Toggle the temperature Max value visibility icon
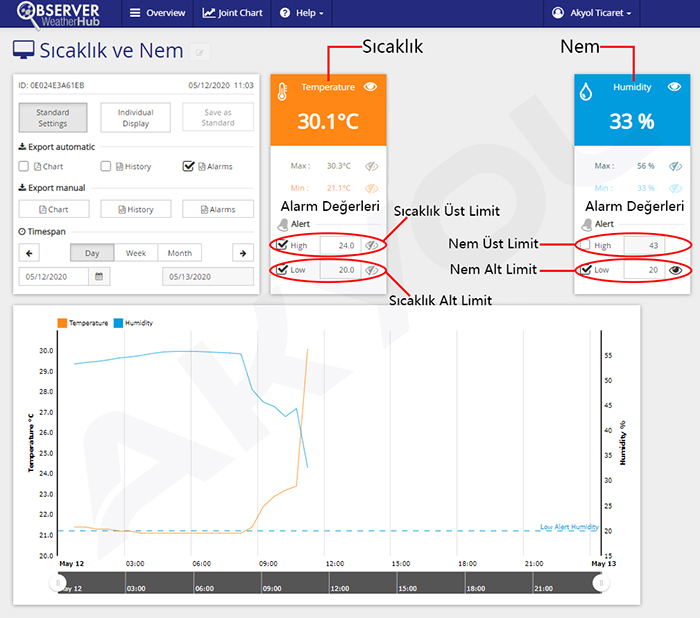This screenshot has width=700, height=618. point(371,166)
